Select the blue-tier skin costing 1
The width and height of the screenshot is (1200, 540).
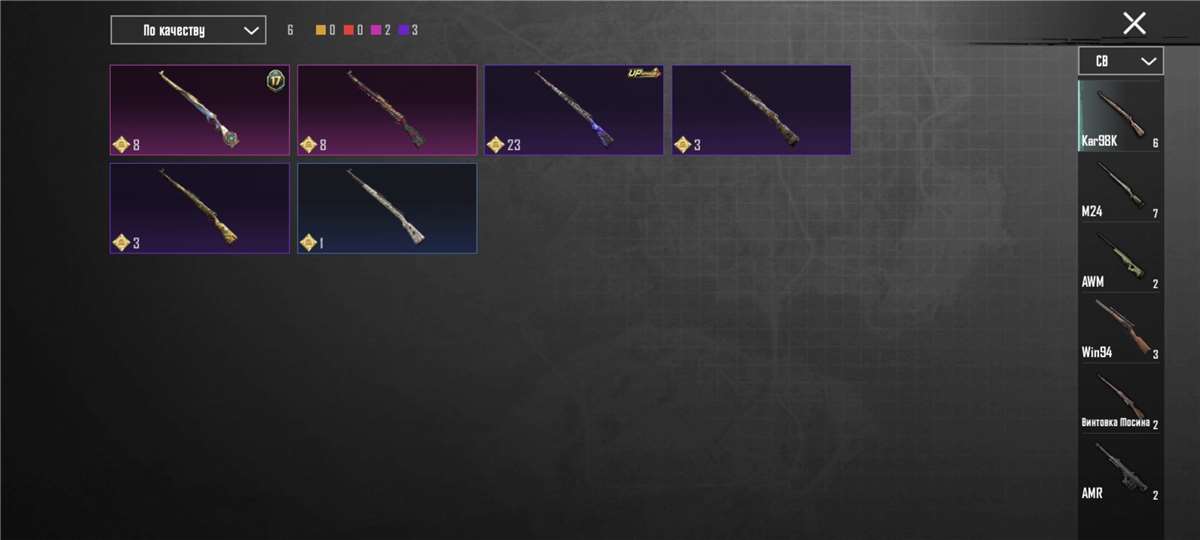click(x=387, y=208)
